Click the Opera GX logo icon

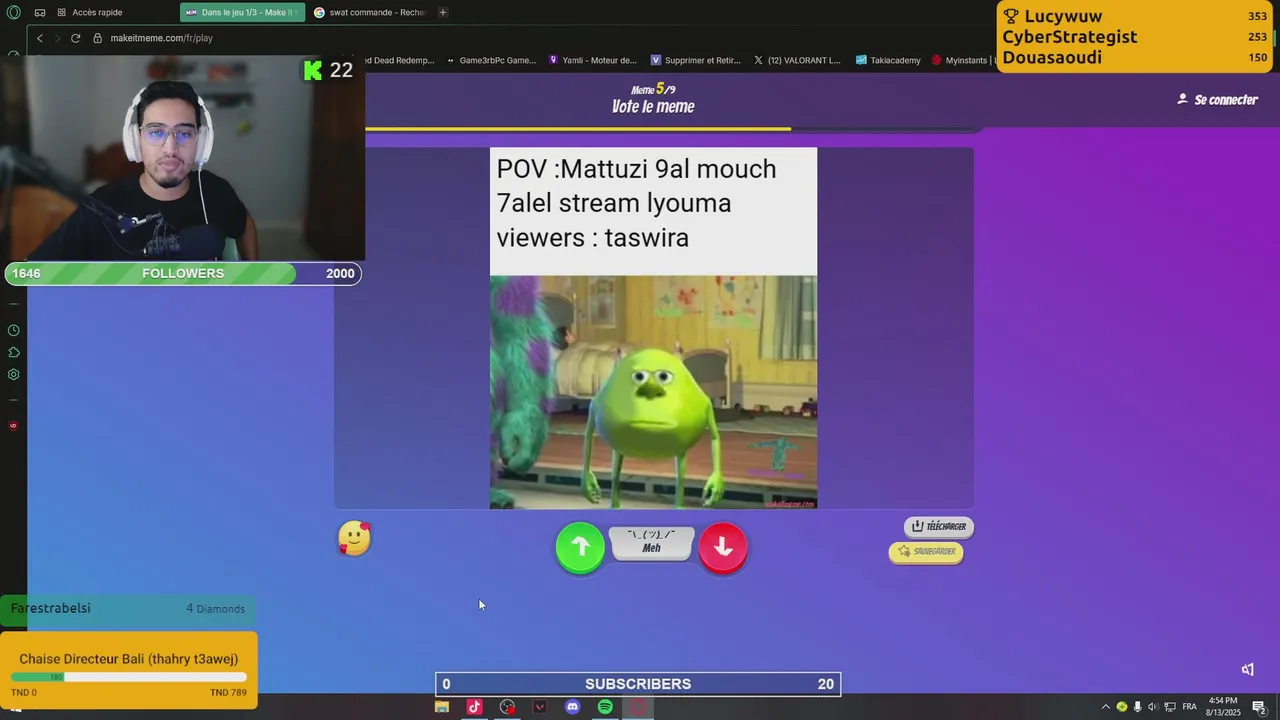click(x=13, y=12)
